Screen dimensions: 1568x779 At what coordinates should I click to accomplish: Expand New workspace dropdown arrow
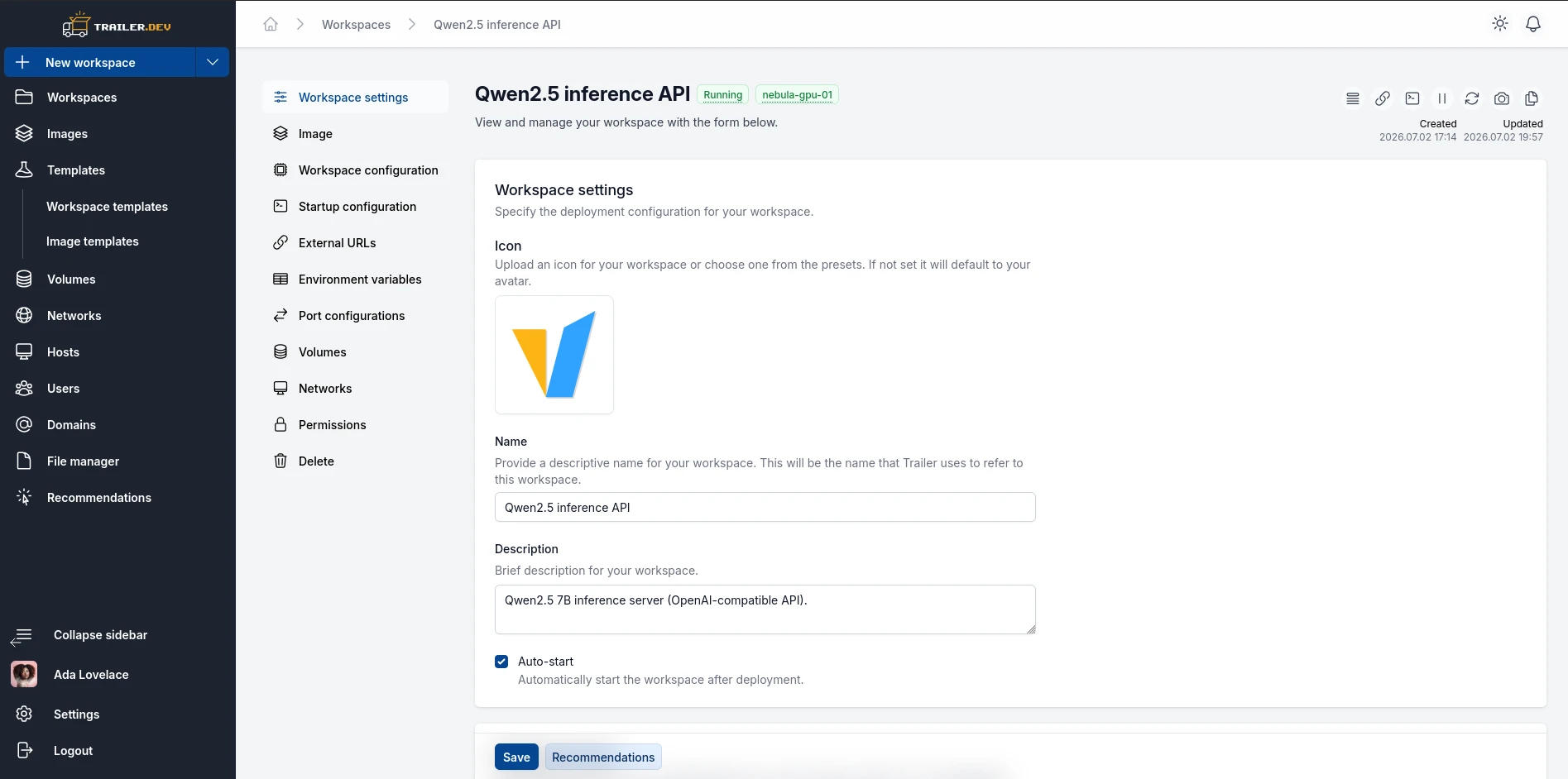(x=213, y=62)
